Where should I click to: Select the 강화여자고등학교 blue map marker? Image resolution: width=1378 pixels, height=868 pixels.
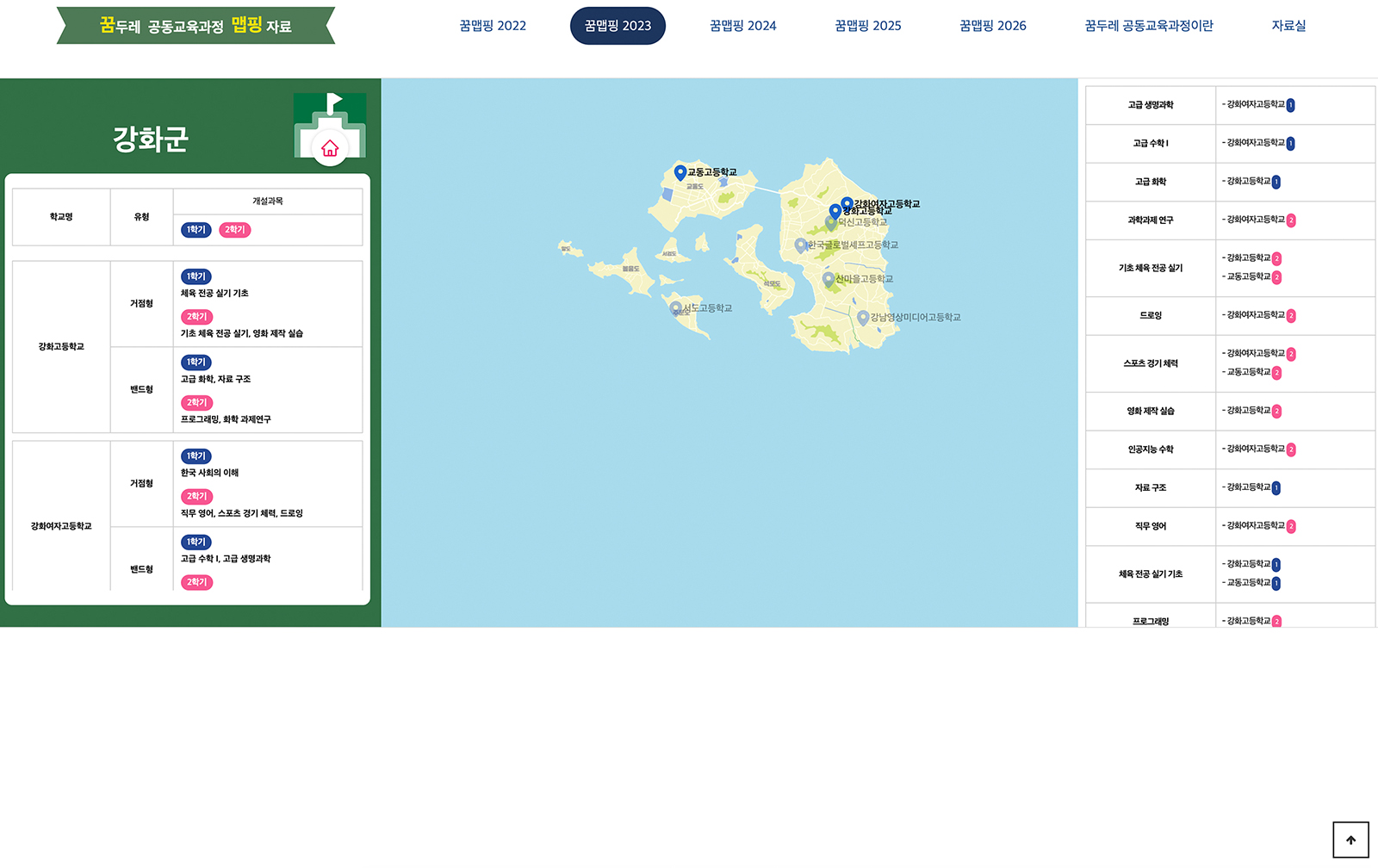847,205
